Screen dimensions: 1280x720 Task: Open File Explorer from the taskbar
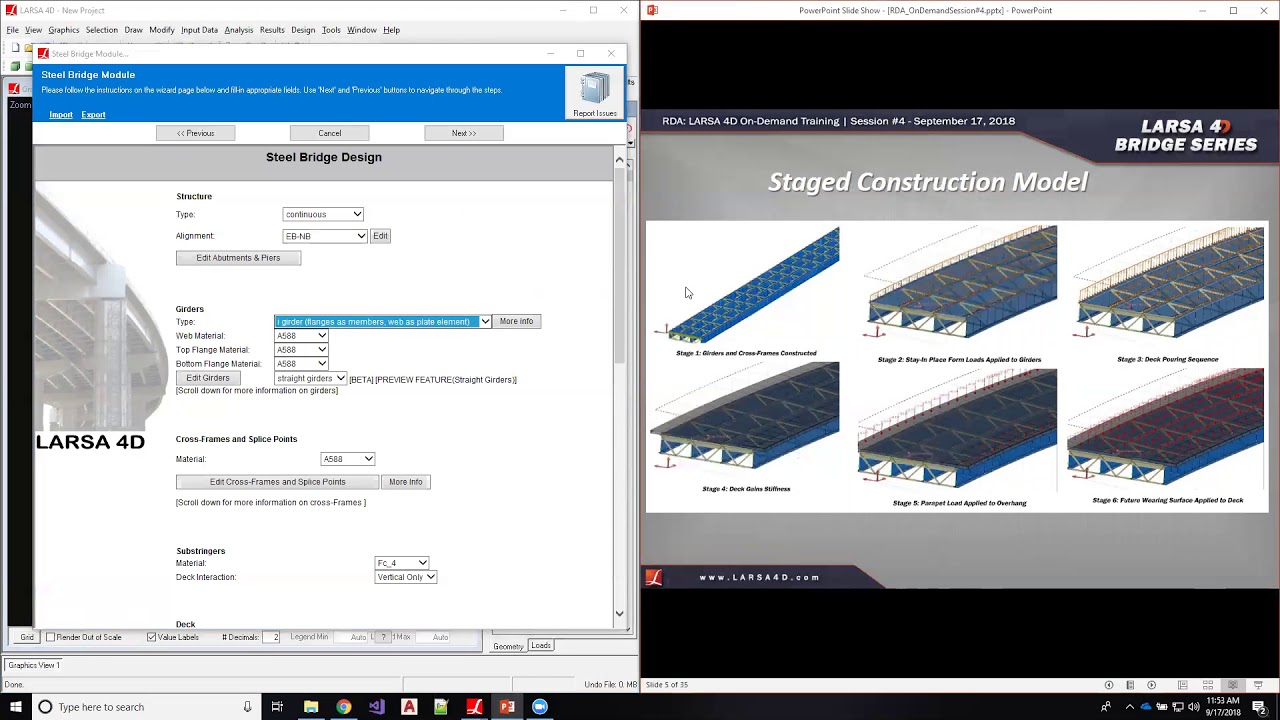tap(311, 707)
